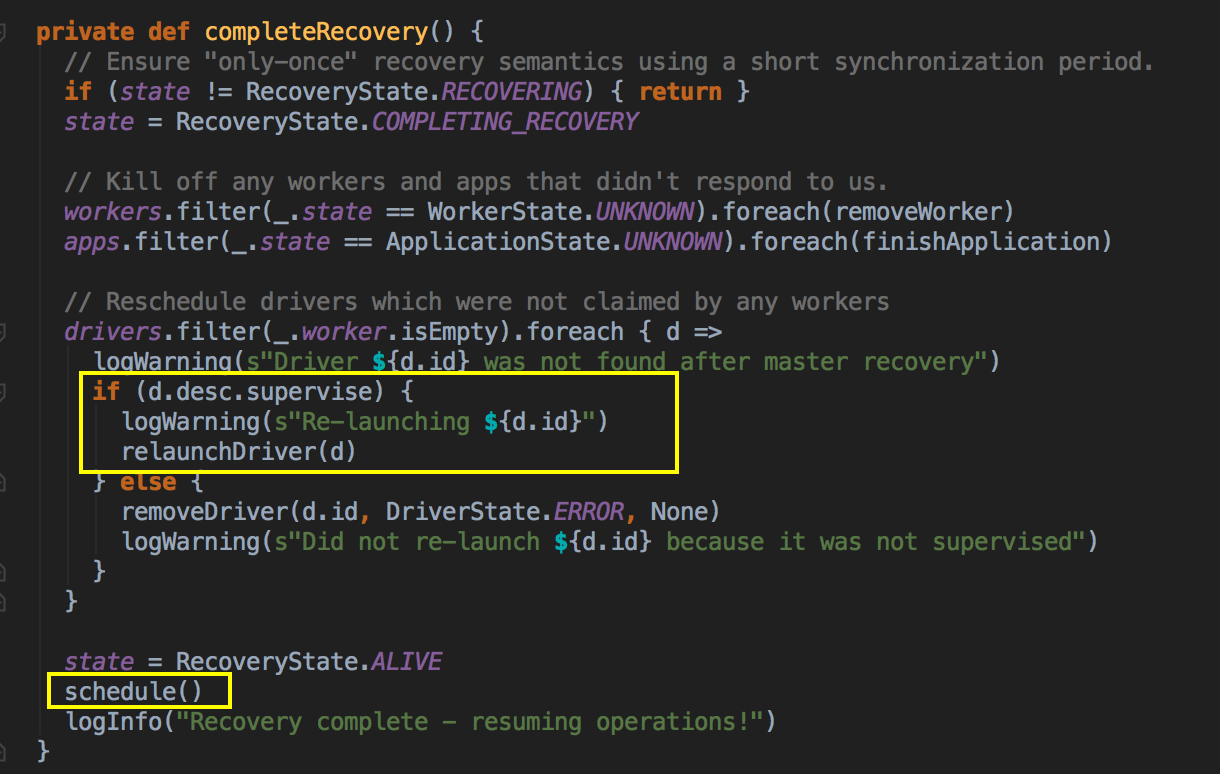
Task: Click UNKNOWN after ApplicationState
Action: coord(671,242)
